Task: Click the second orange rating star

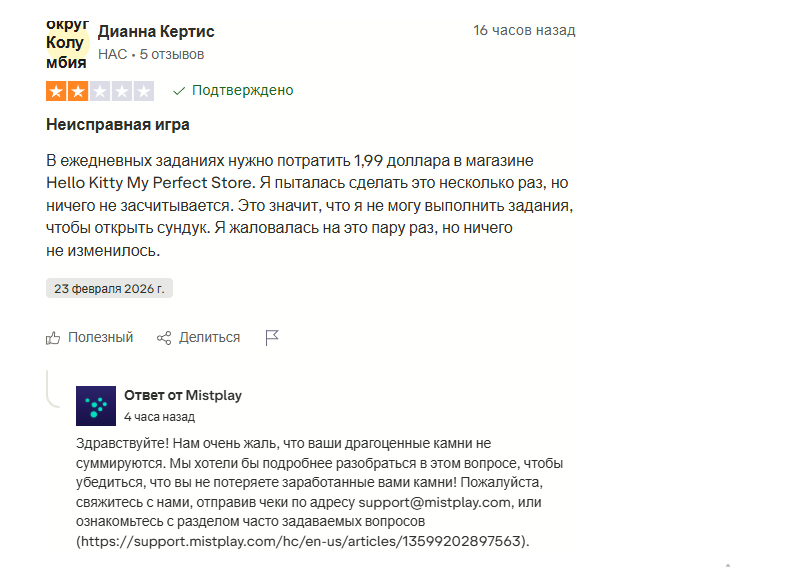Action: tap(77, 91)
